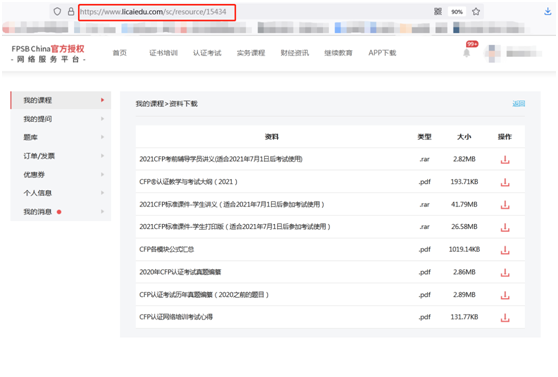Open the 财经资讯 navigation menu item
Screen dimensions: 558x377
(295, 53)
